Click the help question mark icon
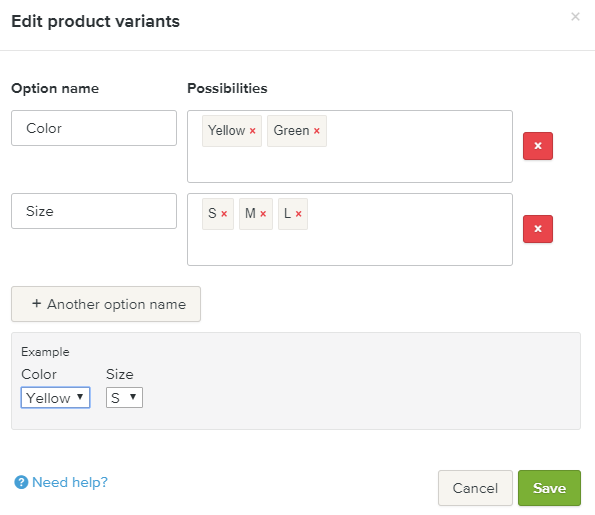 (x=21, y=482)
